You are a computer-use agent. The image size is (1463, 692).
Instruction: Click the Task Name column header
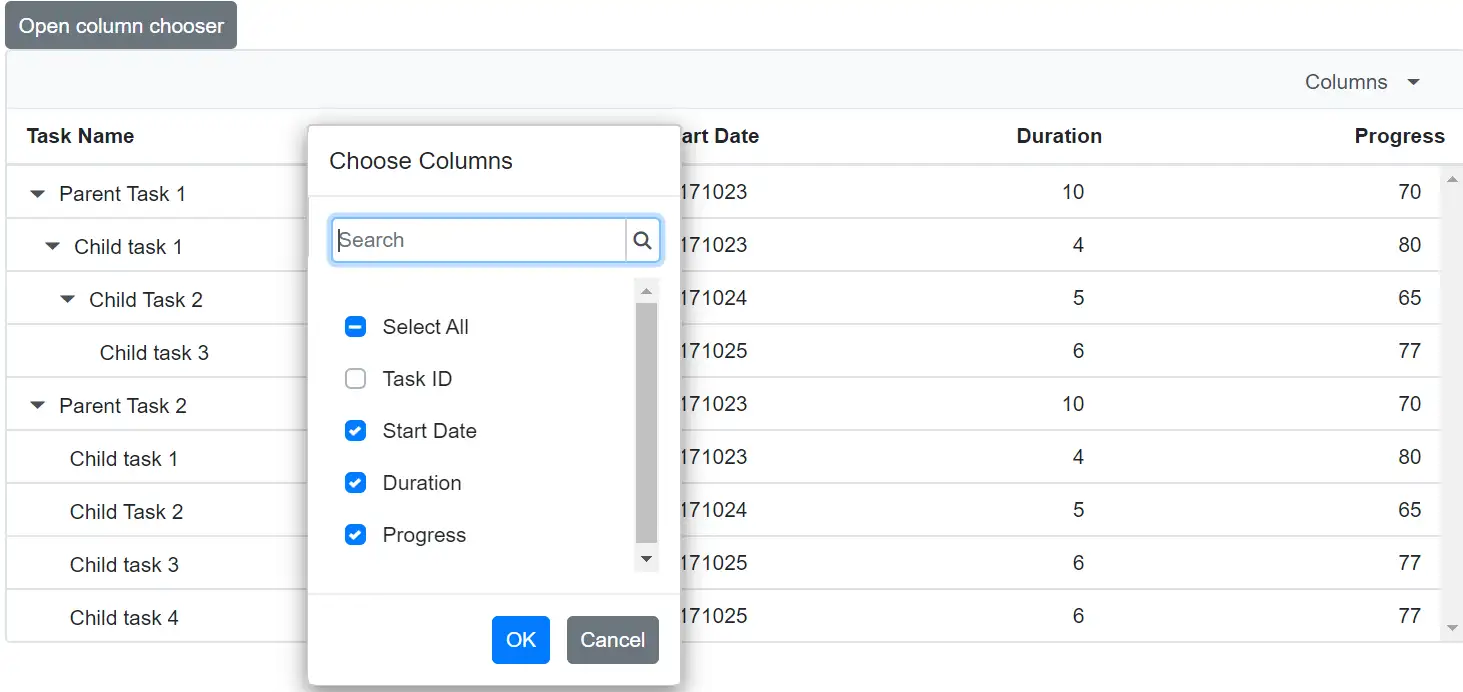80,136
